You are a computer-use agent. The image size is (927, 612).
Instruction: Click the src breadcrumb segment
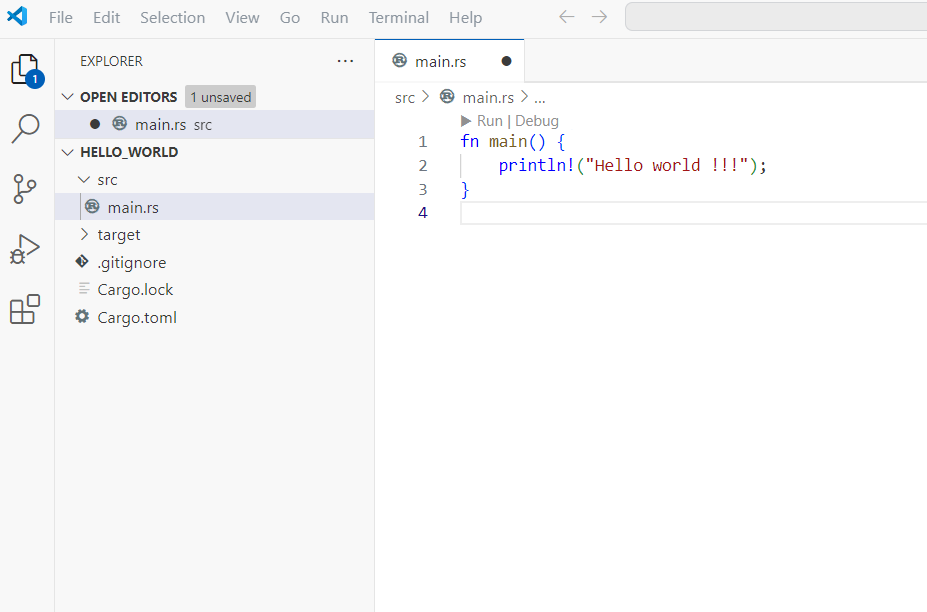tap(405, 98)
